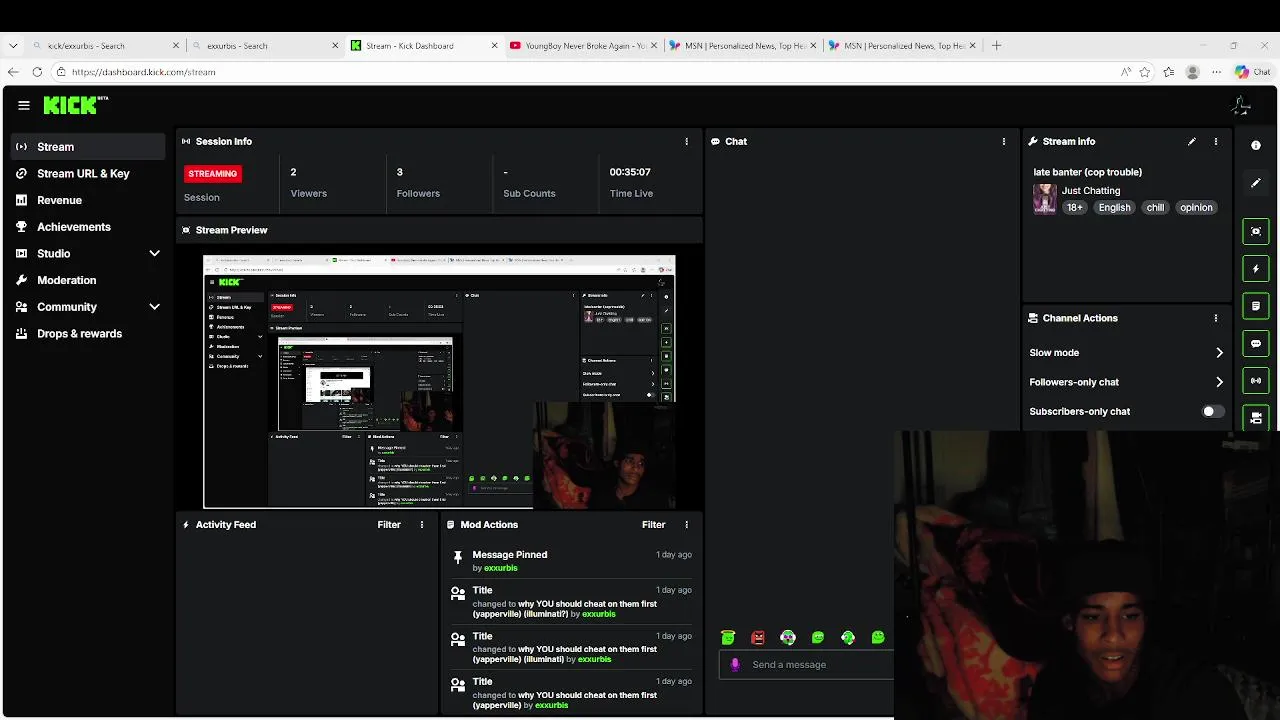
Task: Click the English language tag
Action: (1114, 208)
